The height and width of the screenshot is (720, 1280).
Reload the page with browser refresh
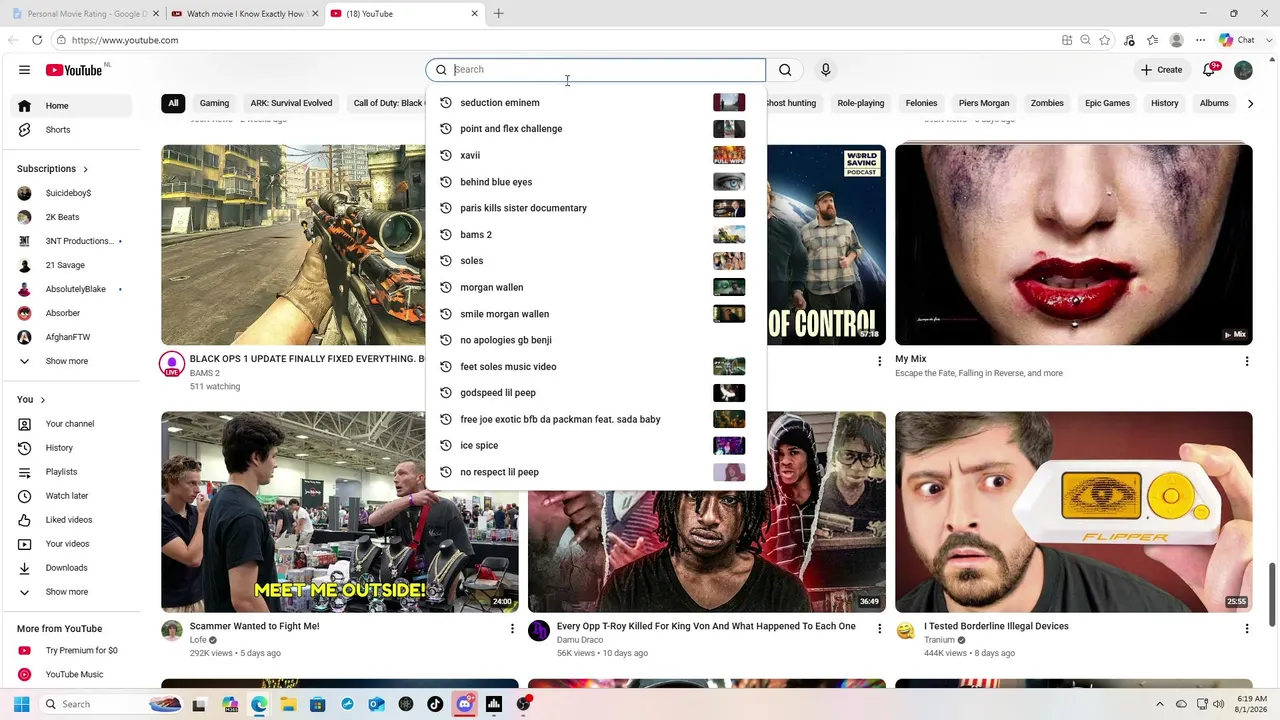pos(37,40)
